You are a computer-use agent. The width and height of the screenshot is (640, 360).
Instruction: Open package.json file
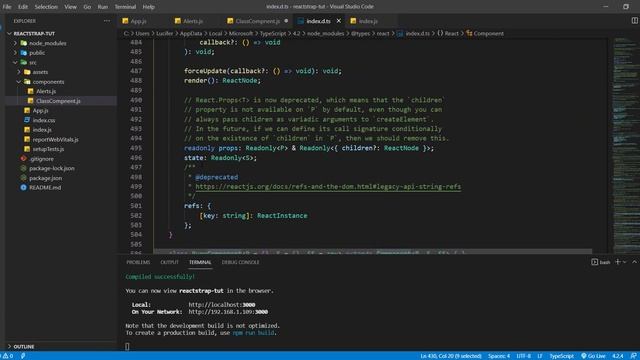click(46, 178)
